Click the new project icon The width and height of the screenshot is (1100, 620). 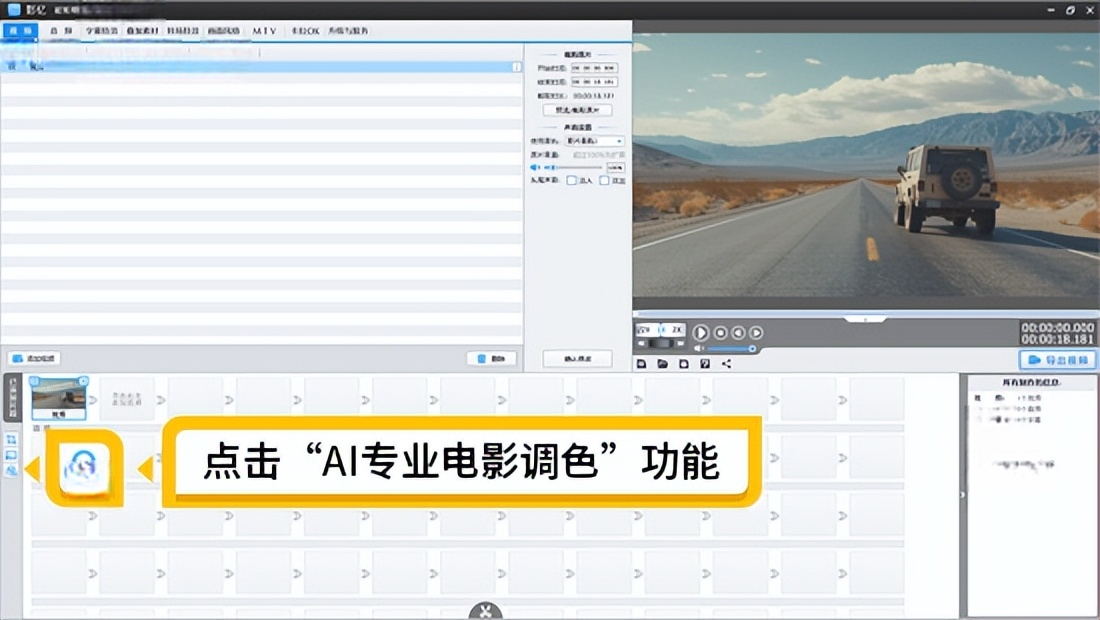point(641,364)
